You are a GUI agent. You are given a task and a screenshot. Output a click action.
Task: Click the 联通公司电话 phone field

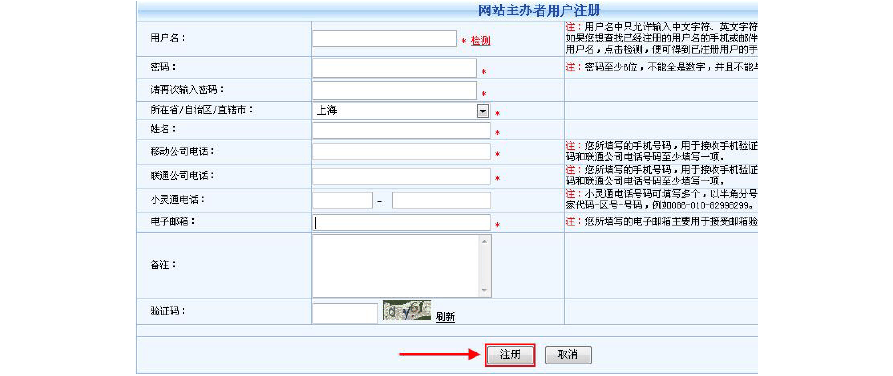point(401,176)
